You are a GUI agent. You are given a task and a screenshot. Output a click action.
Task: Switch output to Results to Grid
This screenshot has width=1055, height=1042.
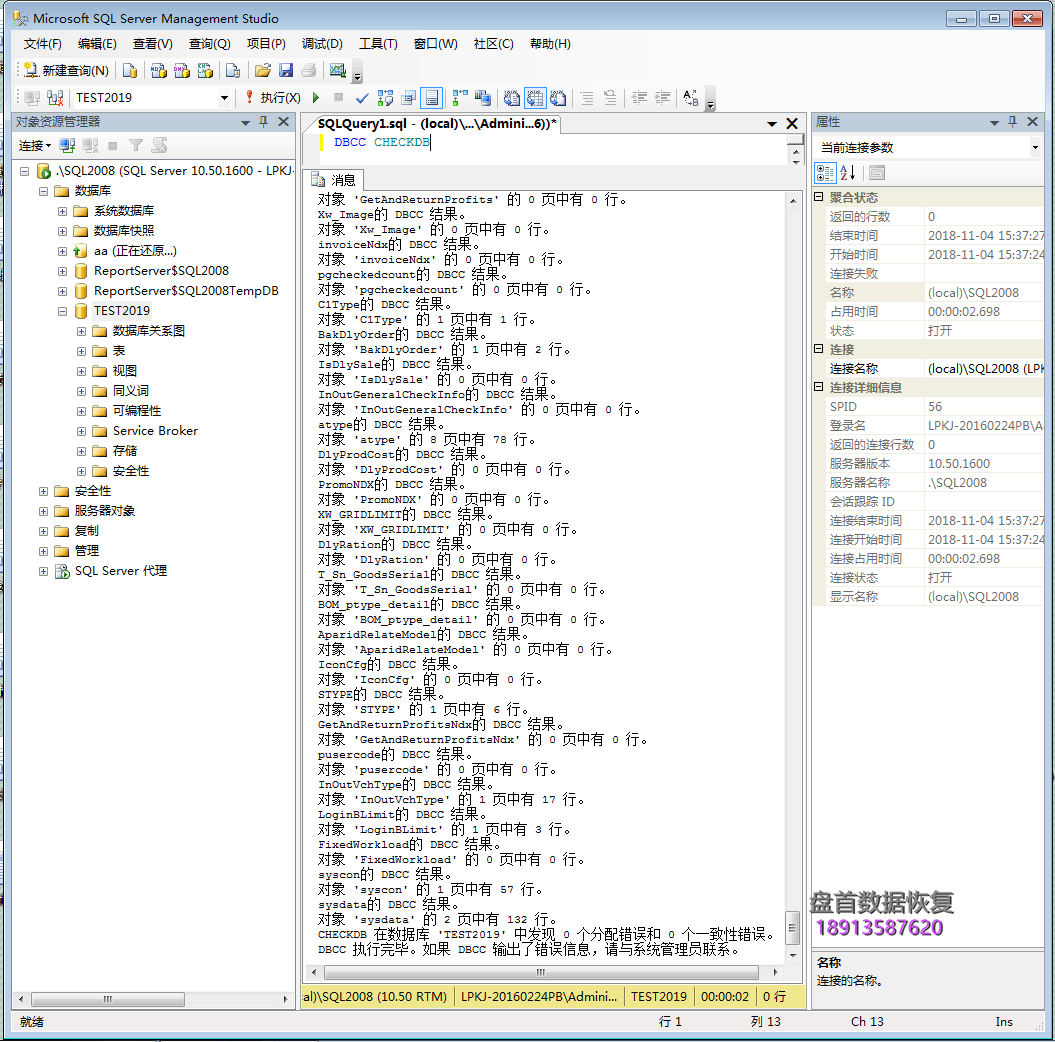[535, 98]
